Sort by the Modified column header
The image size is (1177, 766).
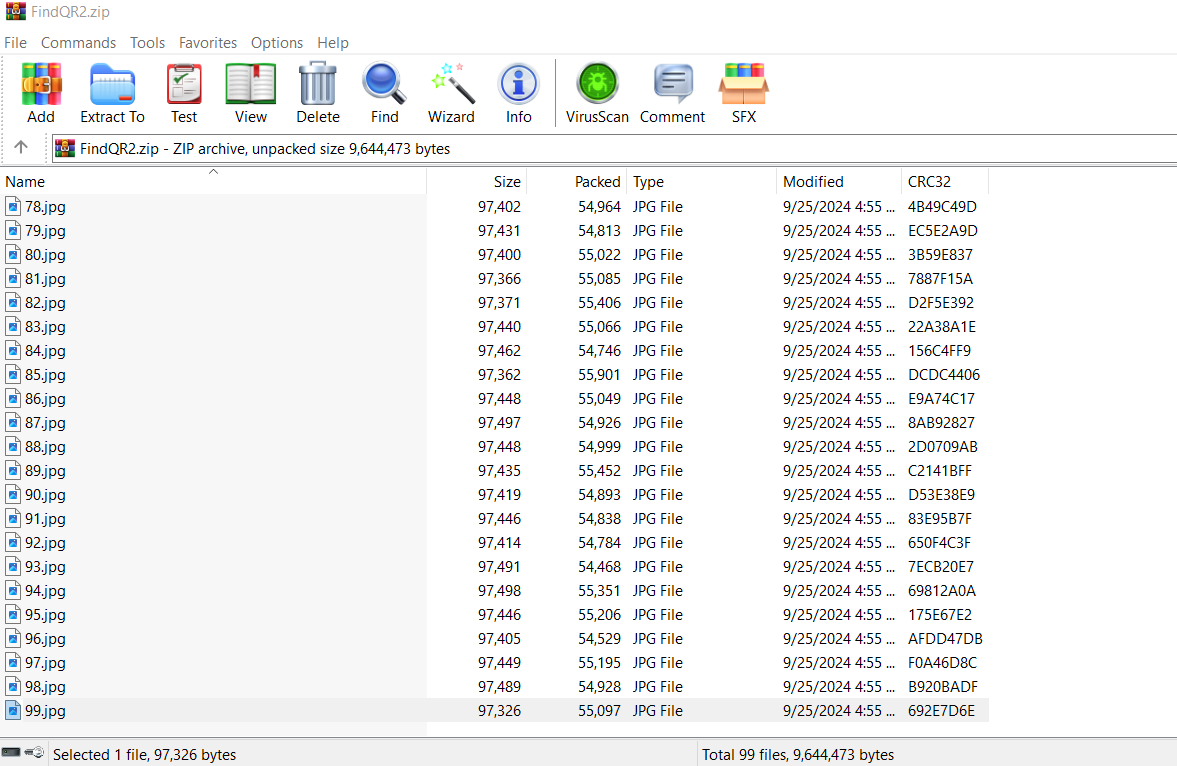pyautogui.click(x=839, y=182)
